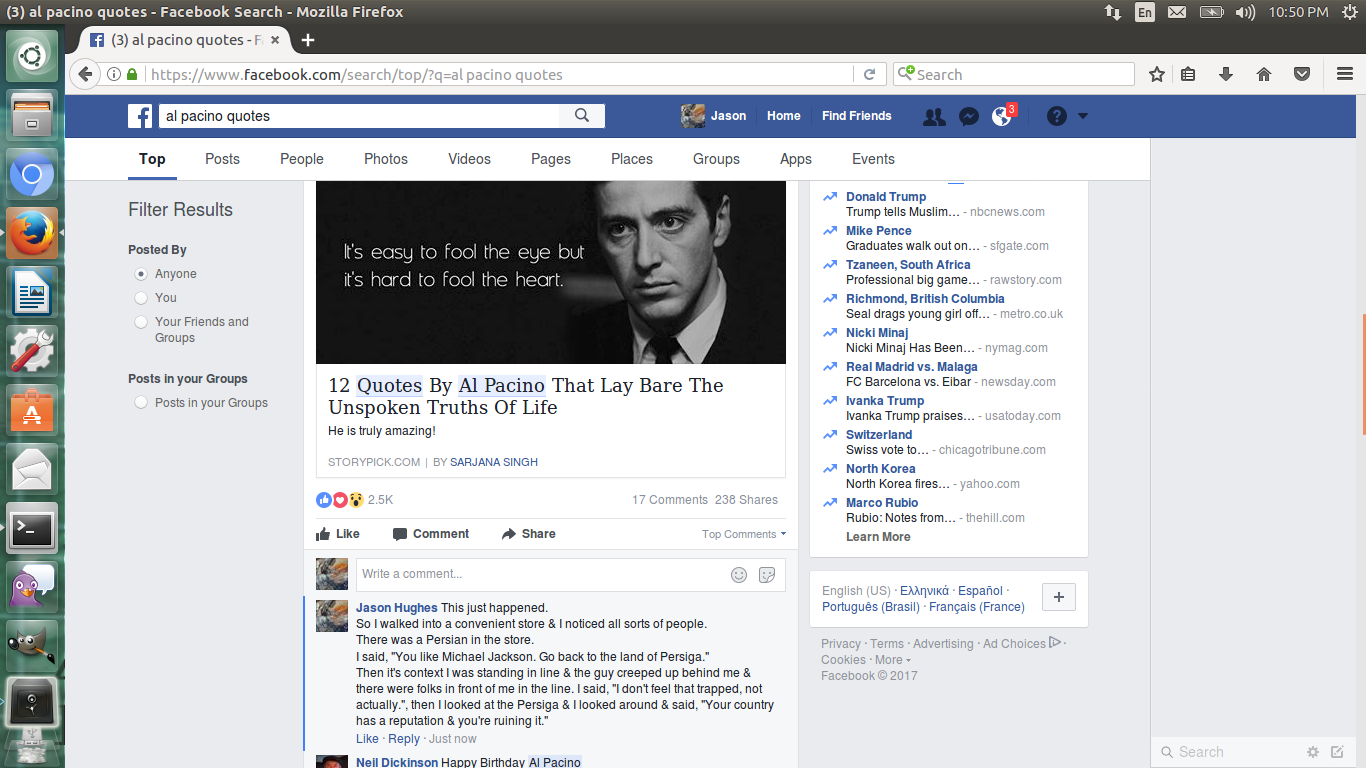Switch to the People tab
Viewport: 1366px width, 768px height.
(302, 159)
